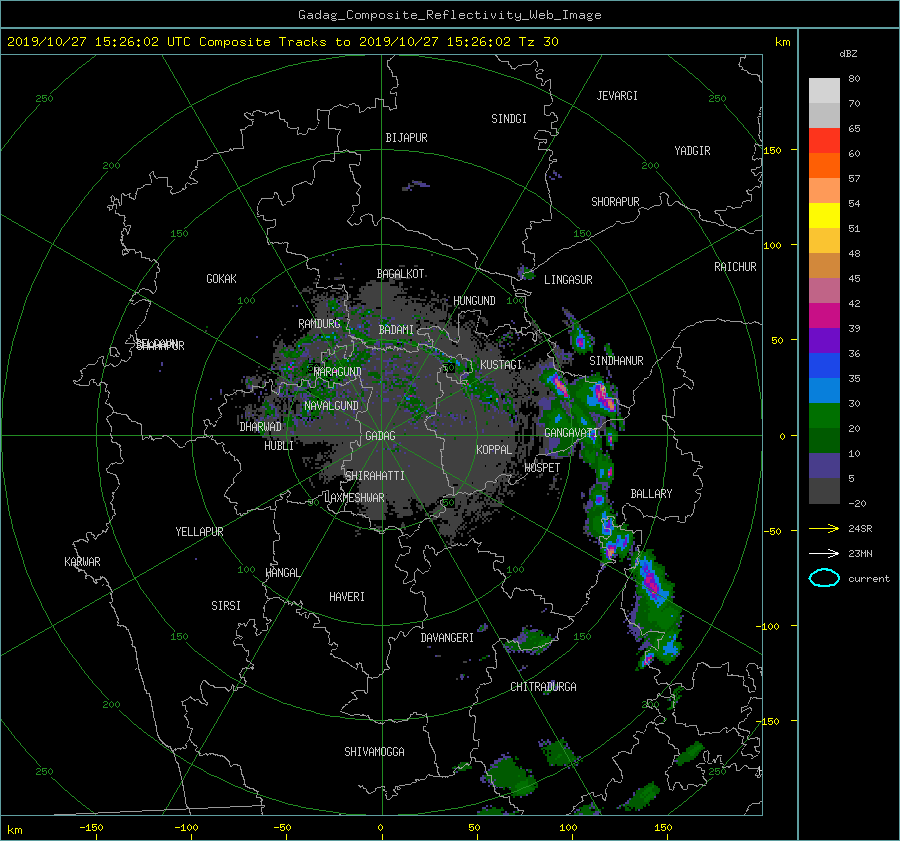
Task: Click the 0 tick on bottom km axis
Action: coord(380,827)
